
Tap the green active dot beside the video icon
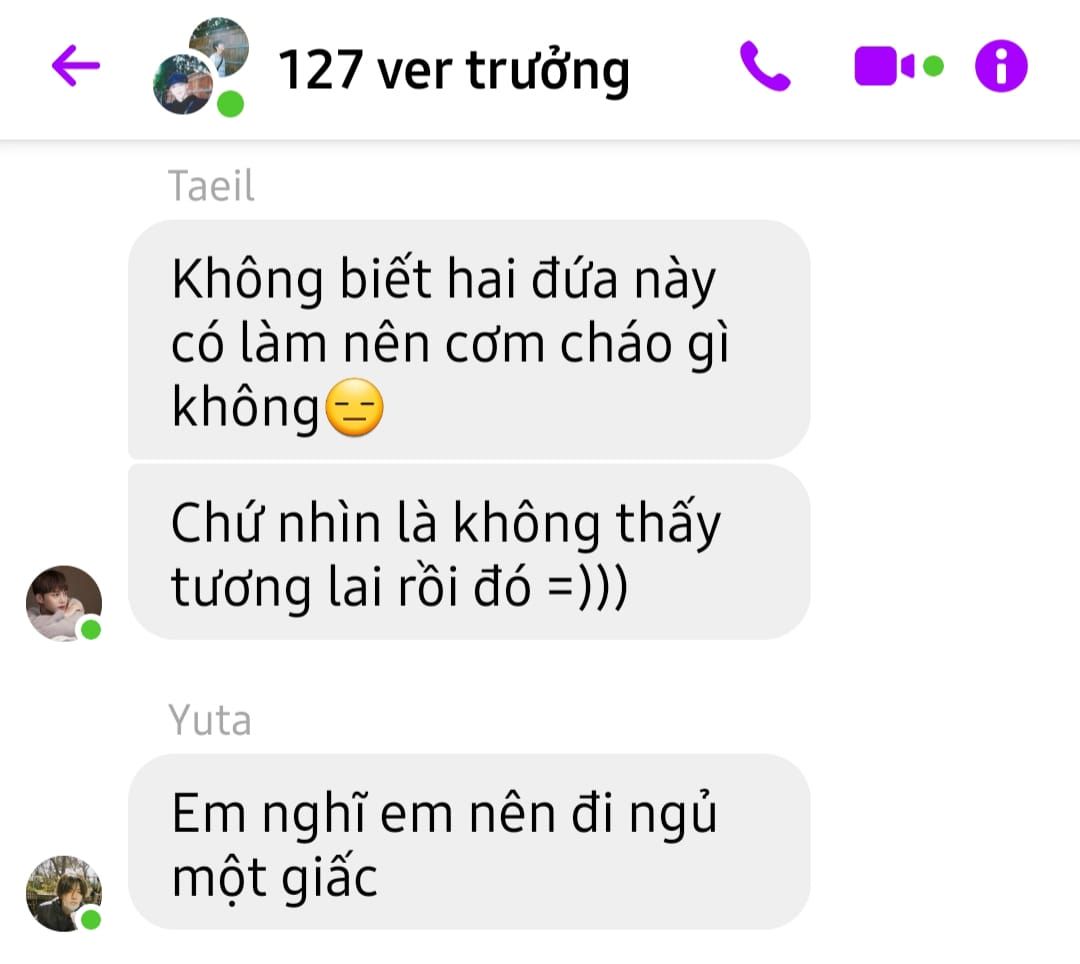[933, 66]
